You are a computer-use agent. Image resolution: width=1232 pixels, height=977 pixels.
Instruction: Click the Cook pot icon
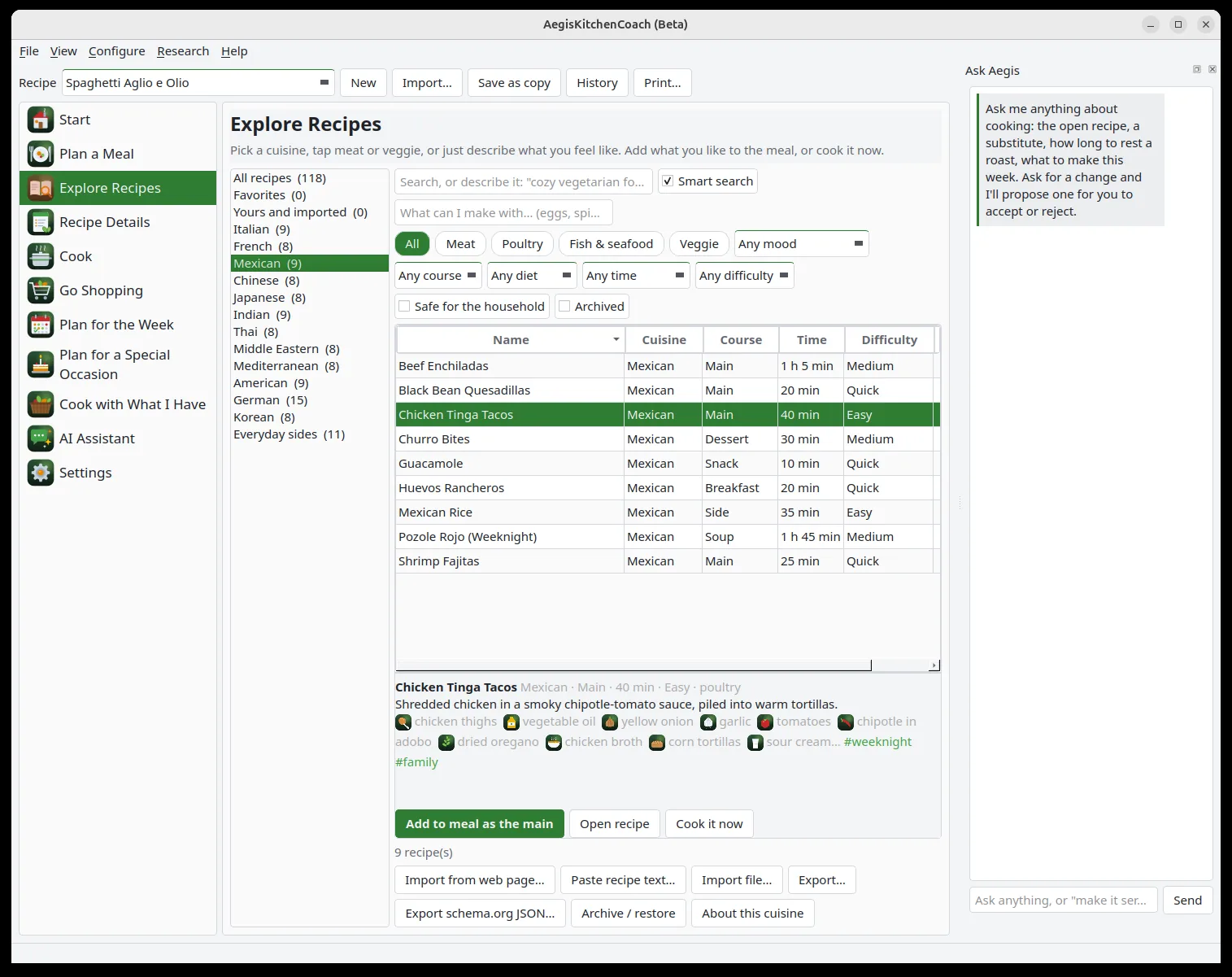[x=41, y=256]
